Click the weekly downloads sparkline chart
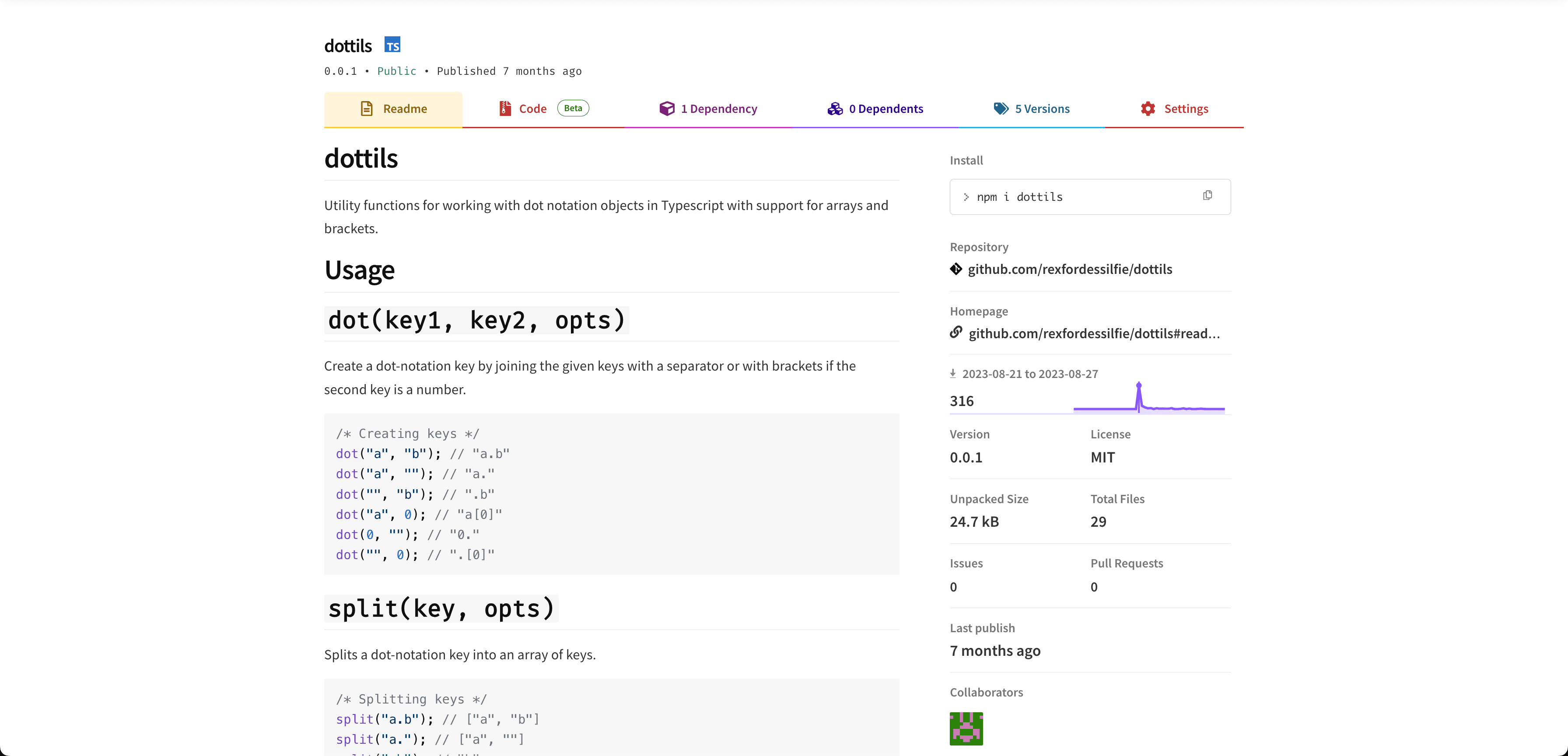 [1149, 398]
